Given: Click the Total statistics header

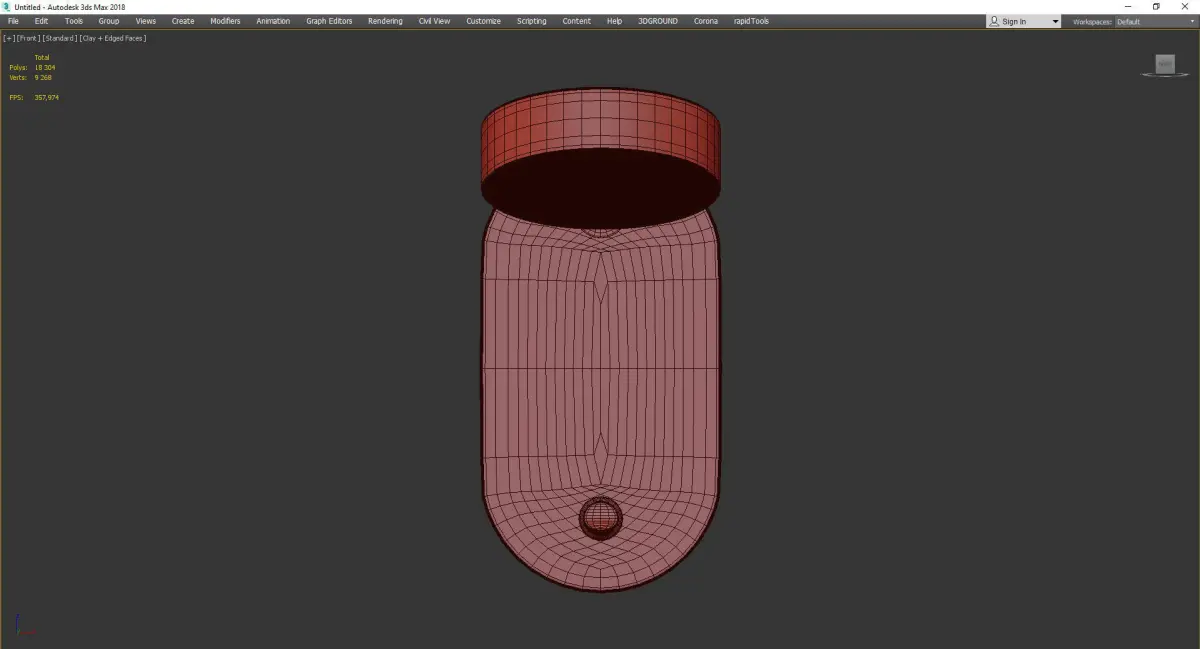Looking at the screenshot, I should (42, 57).
